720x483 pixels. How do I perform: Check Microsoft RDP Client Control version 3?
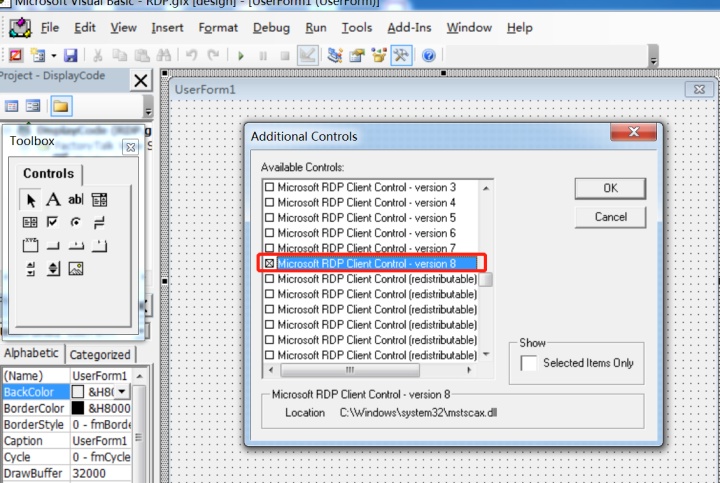coord(270,187)
